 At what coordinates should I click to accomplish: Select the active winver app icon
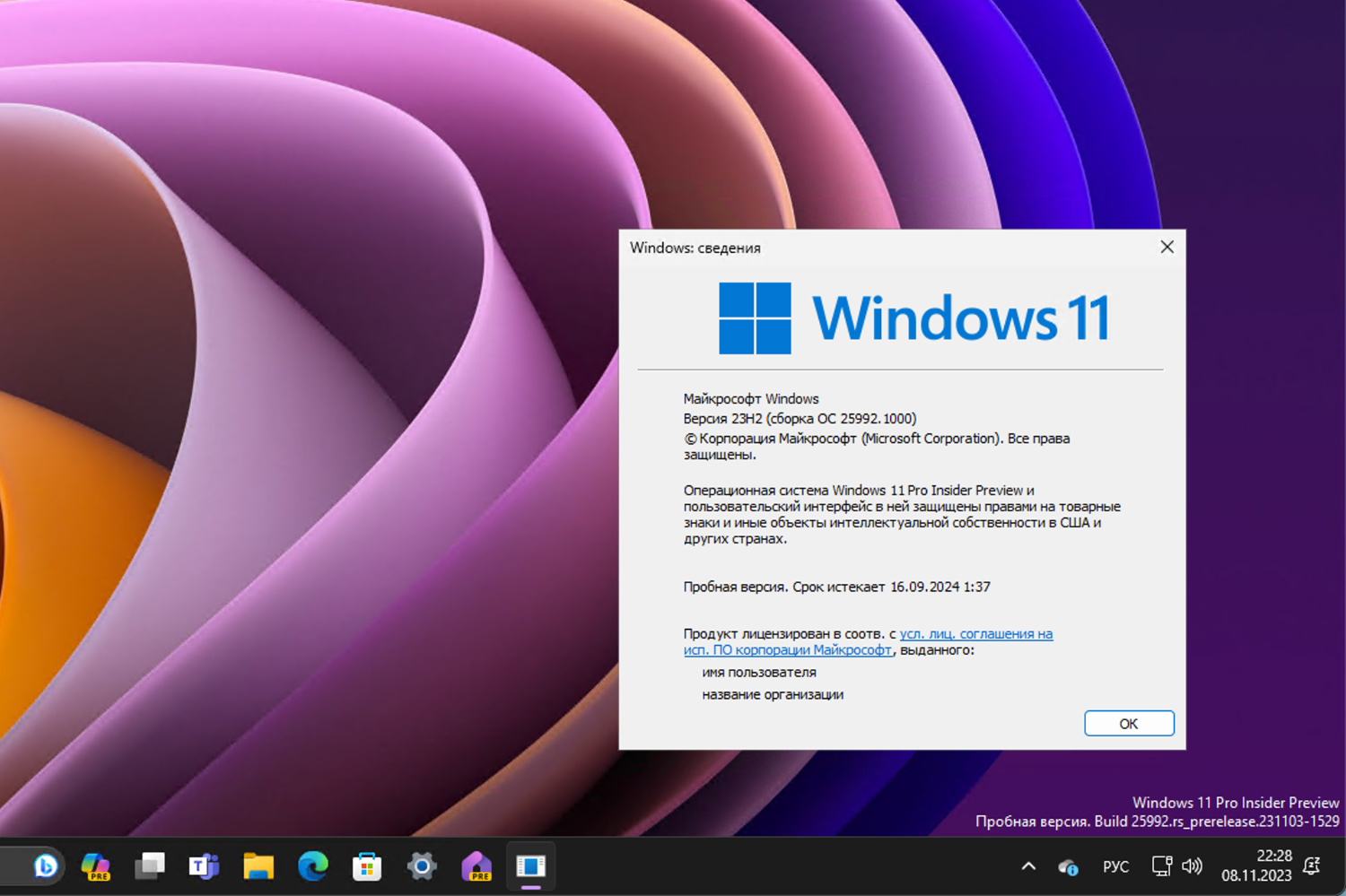click(x=530, y=866)
